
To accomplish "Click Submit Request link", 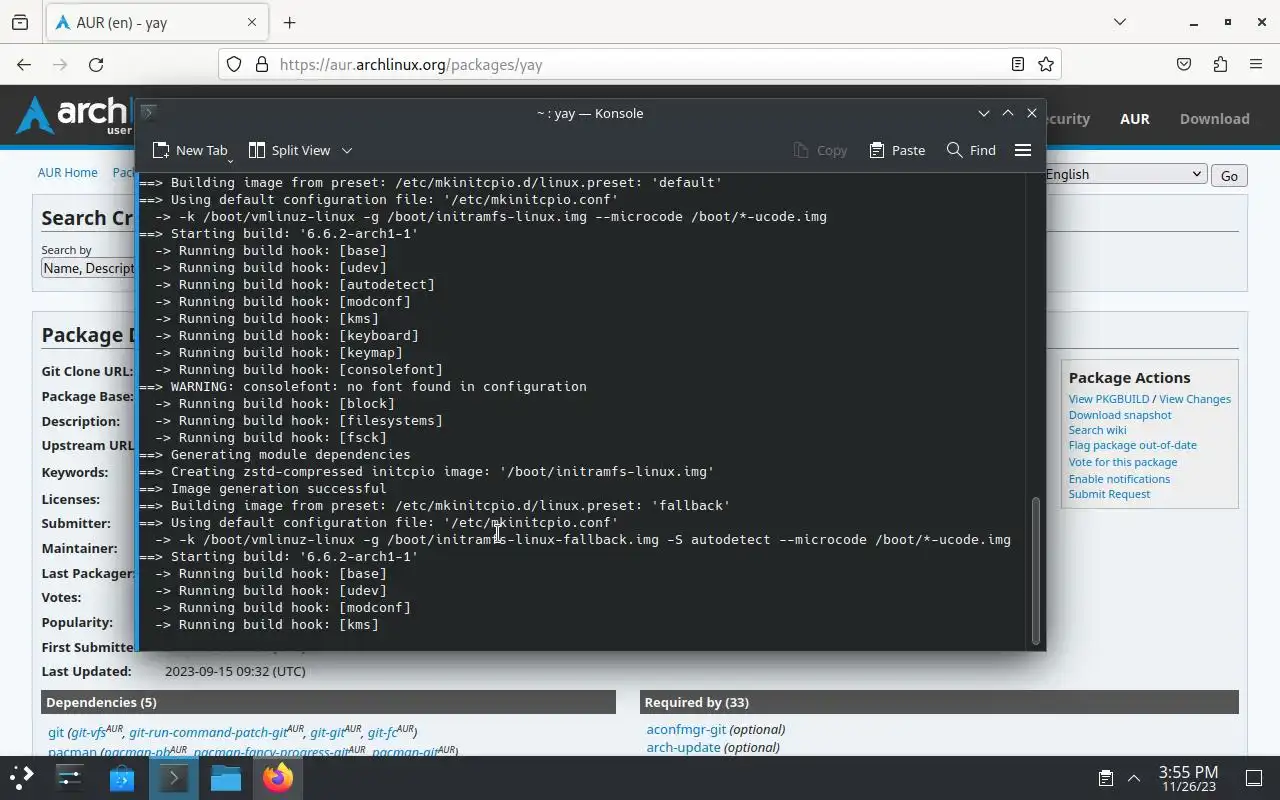I will [x=1109, y=494].
